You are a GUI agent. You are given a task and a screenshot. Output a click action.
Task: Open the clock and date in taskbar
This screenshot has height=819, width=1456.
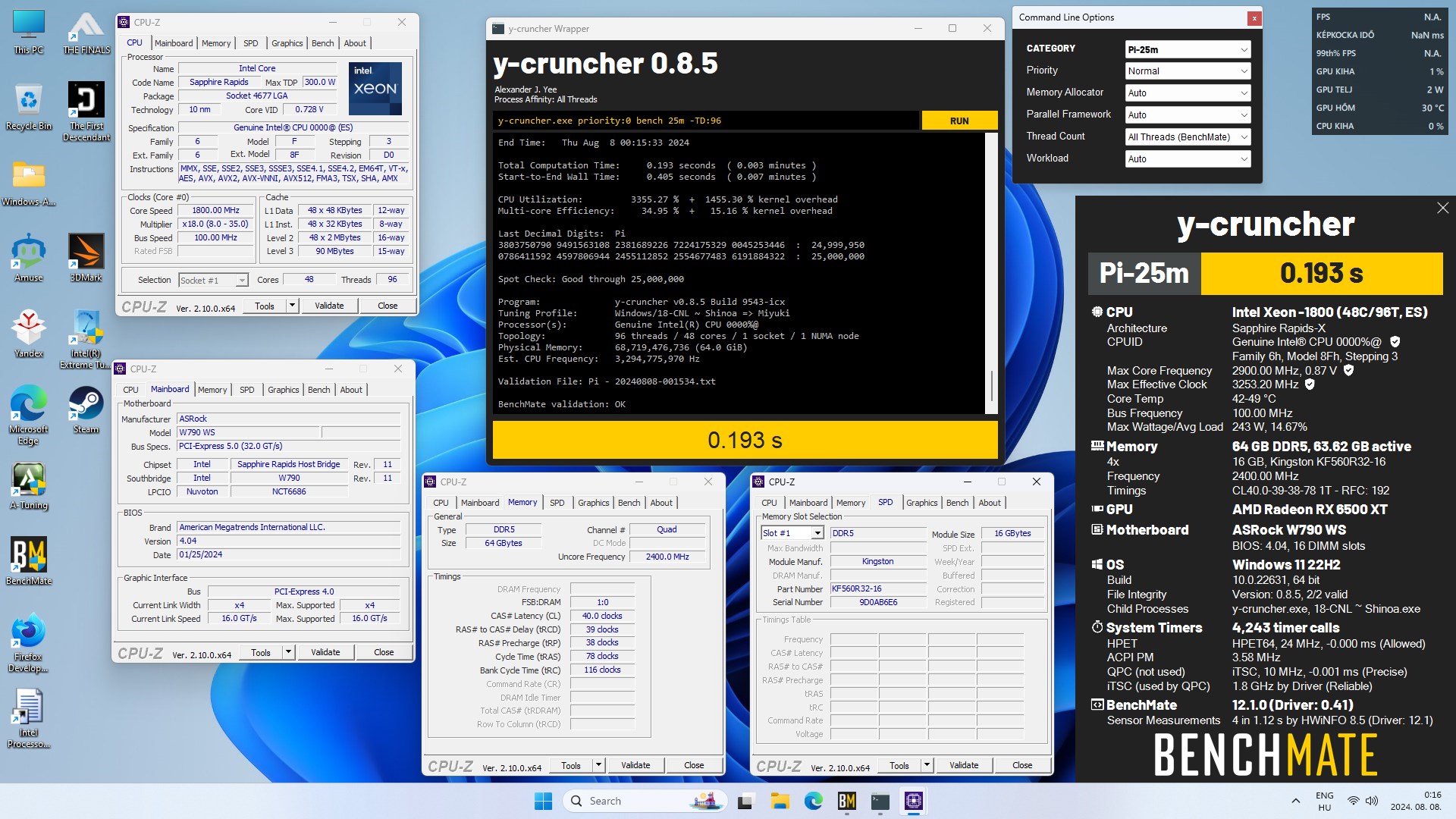pos(1416,801)
